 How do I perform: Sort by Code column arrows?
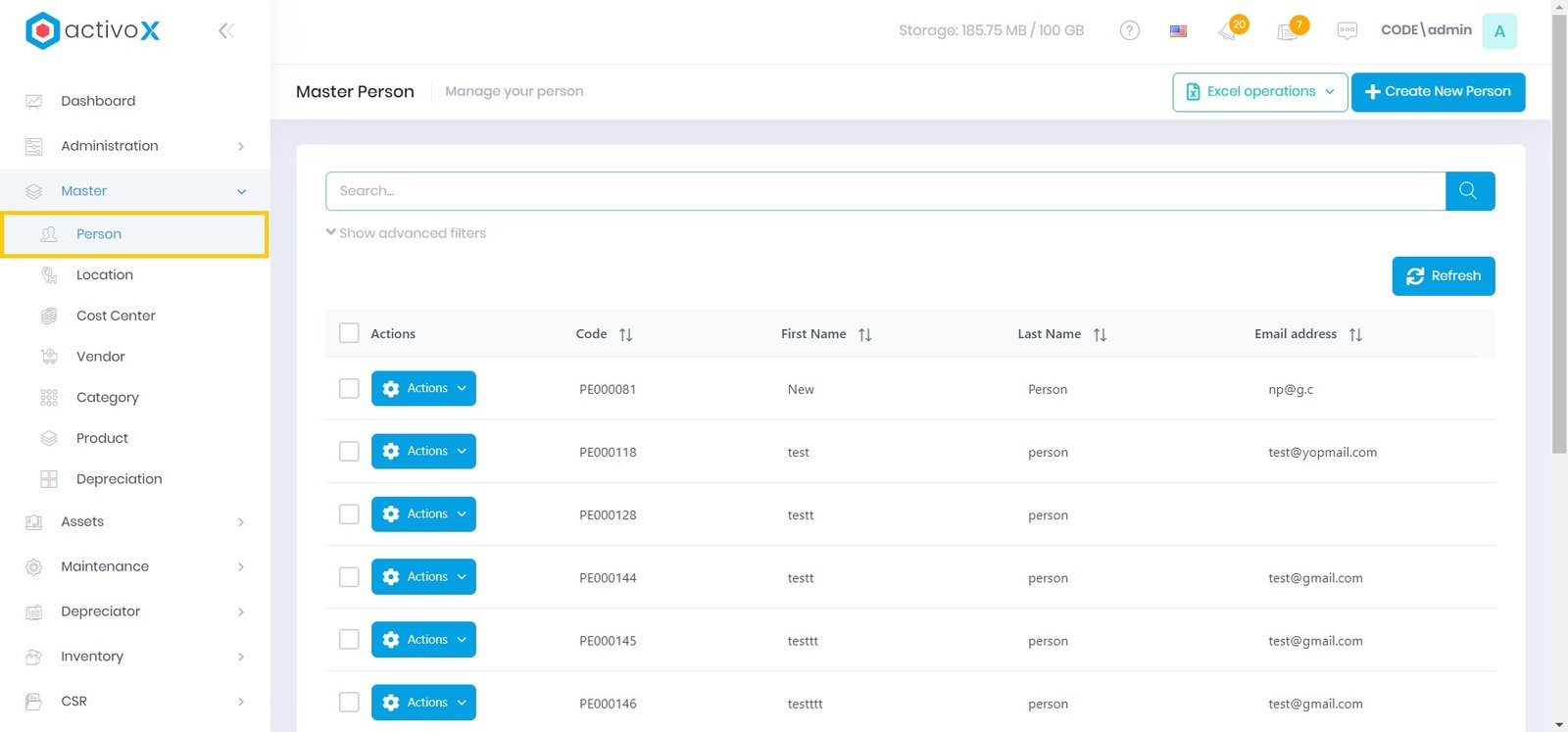[x=625, y=335]
